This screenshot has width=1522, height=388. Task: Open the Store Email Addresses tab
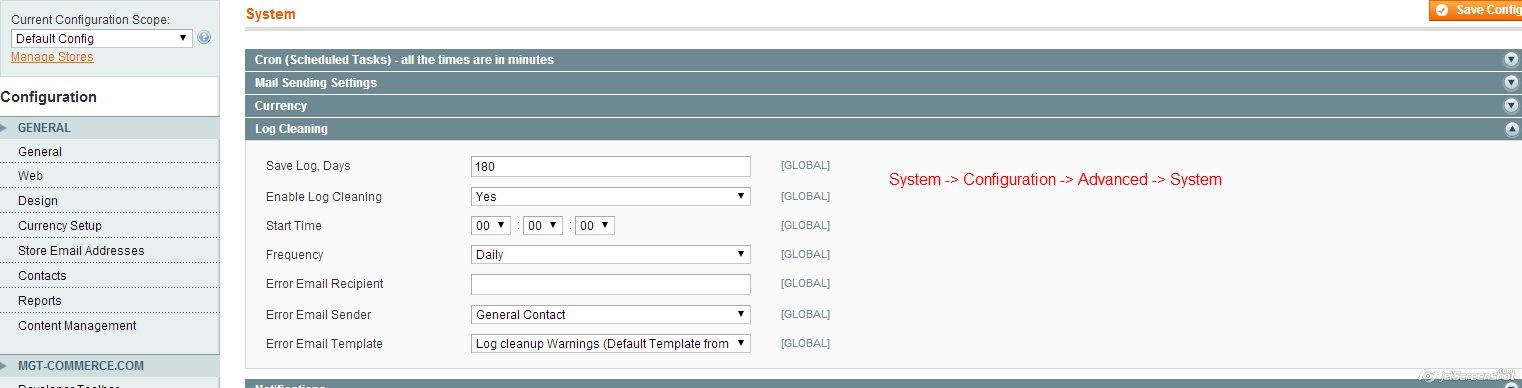[109, 251]
